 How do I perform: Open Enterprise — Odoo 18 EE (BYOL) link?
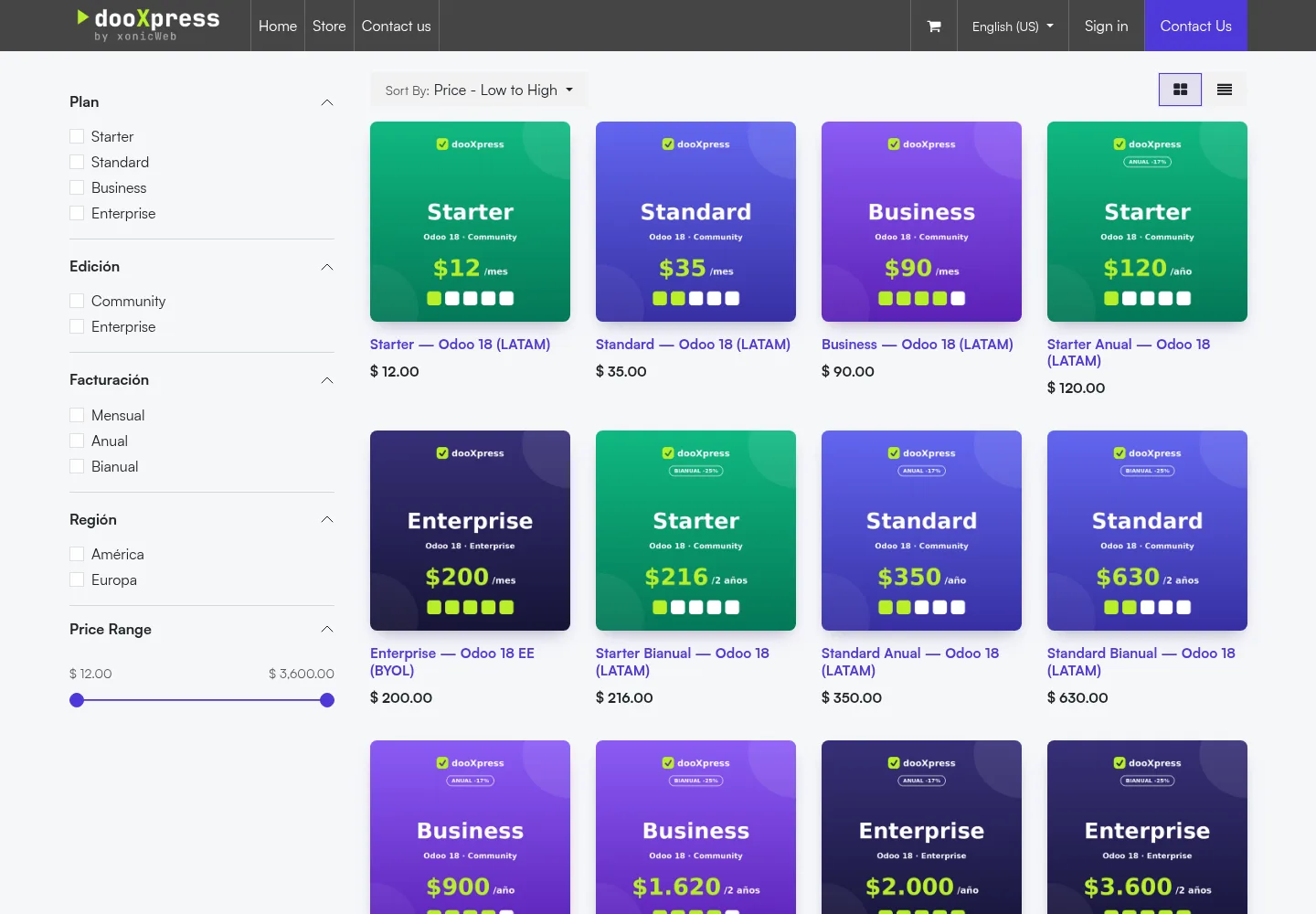tap(452, 662)
